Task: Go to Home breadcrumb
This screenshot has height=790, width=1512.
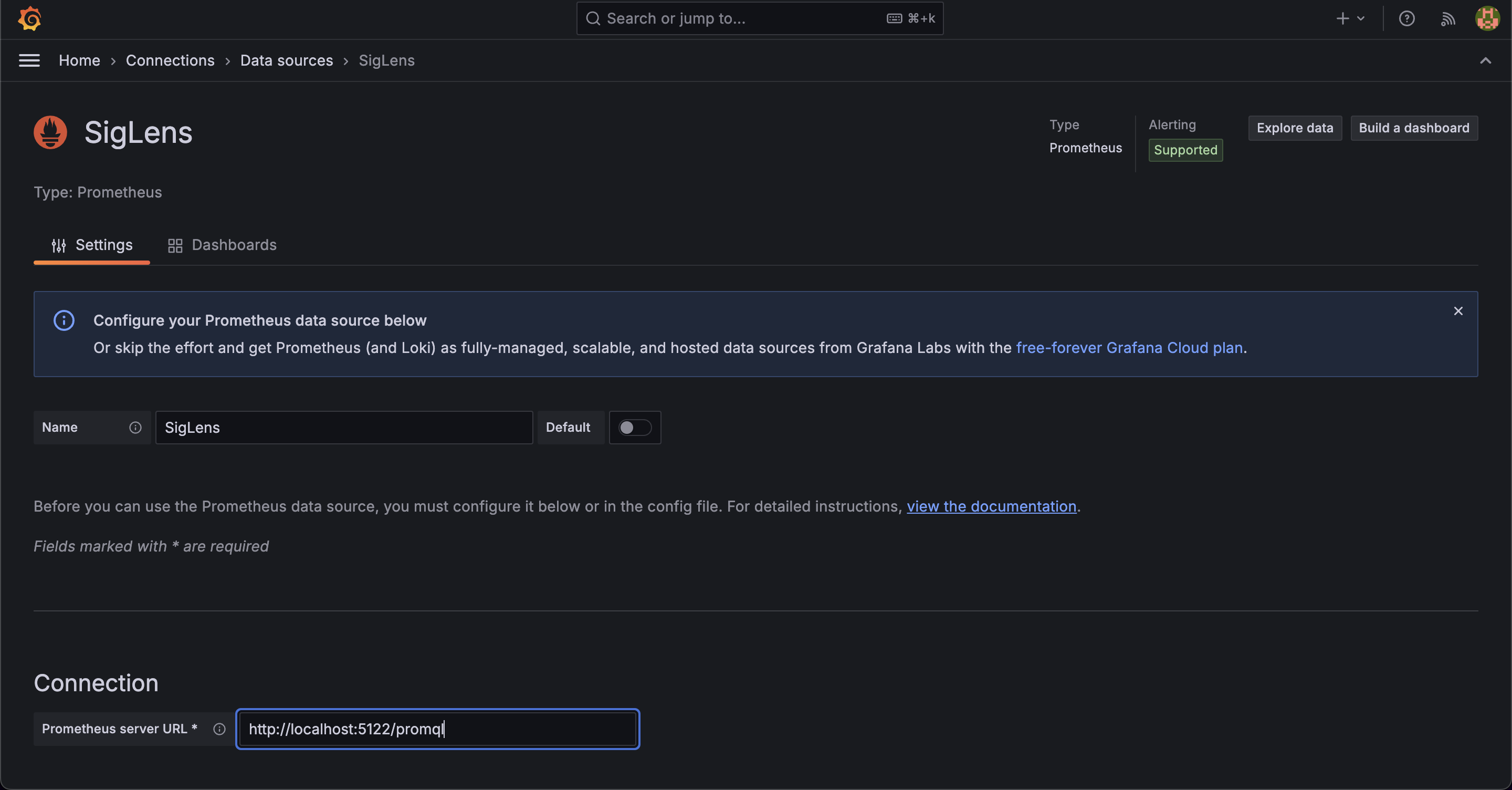Action: click(x=79, y=60)
